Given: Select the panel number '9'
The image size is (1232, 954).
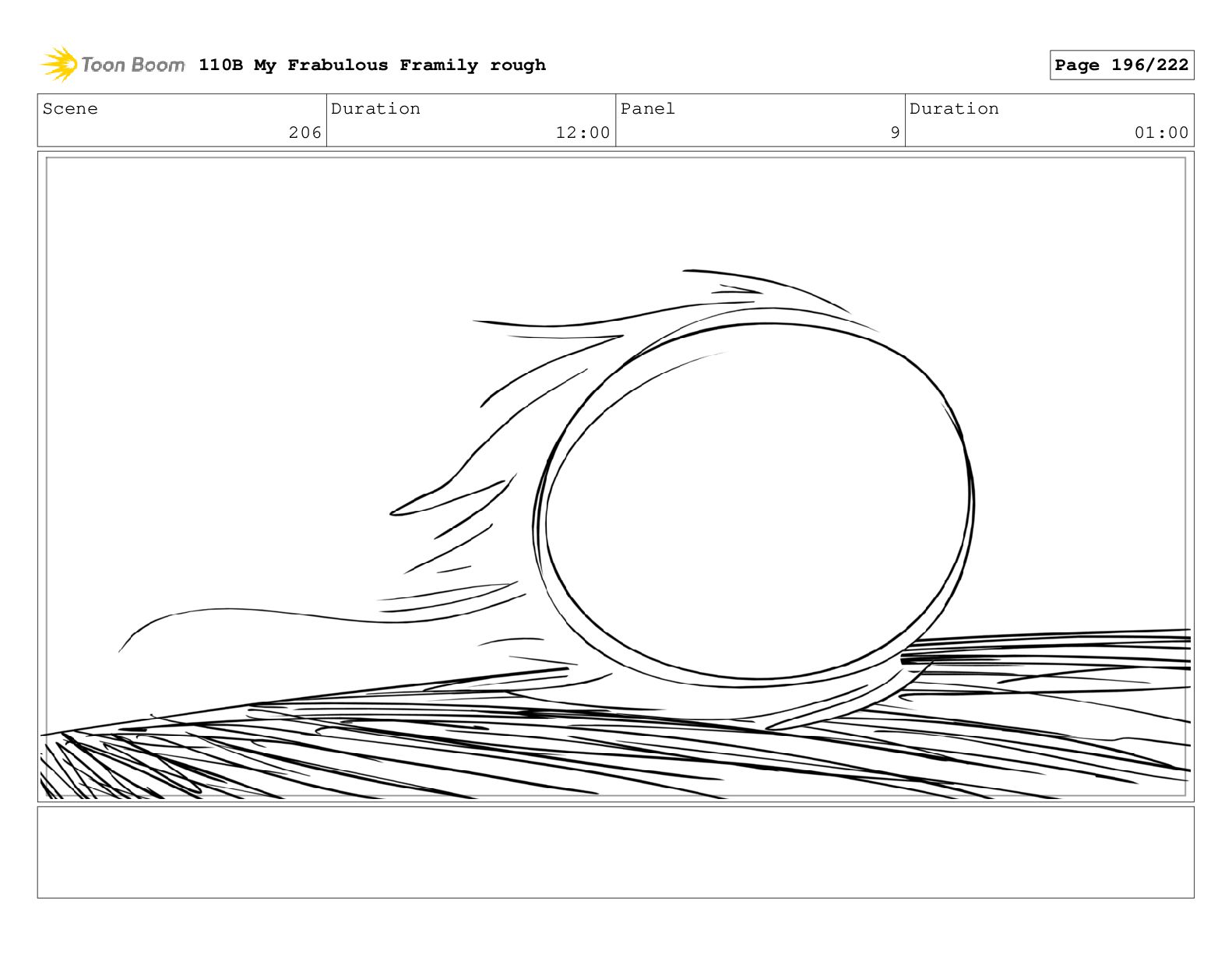Looking at the screenshot, I should (895, 133).
